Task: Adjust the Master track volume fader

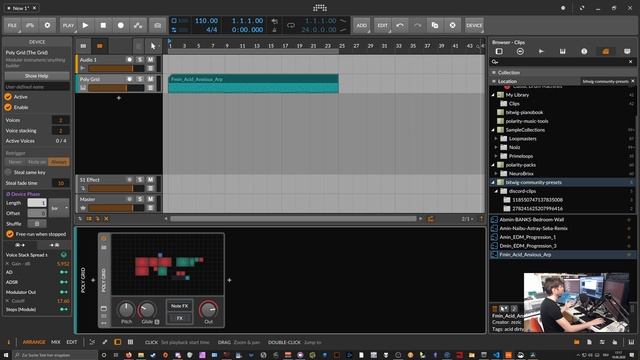Action: click(x=116, y=208)
